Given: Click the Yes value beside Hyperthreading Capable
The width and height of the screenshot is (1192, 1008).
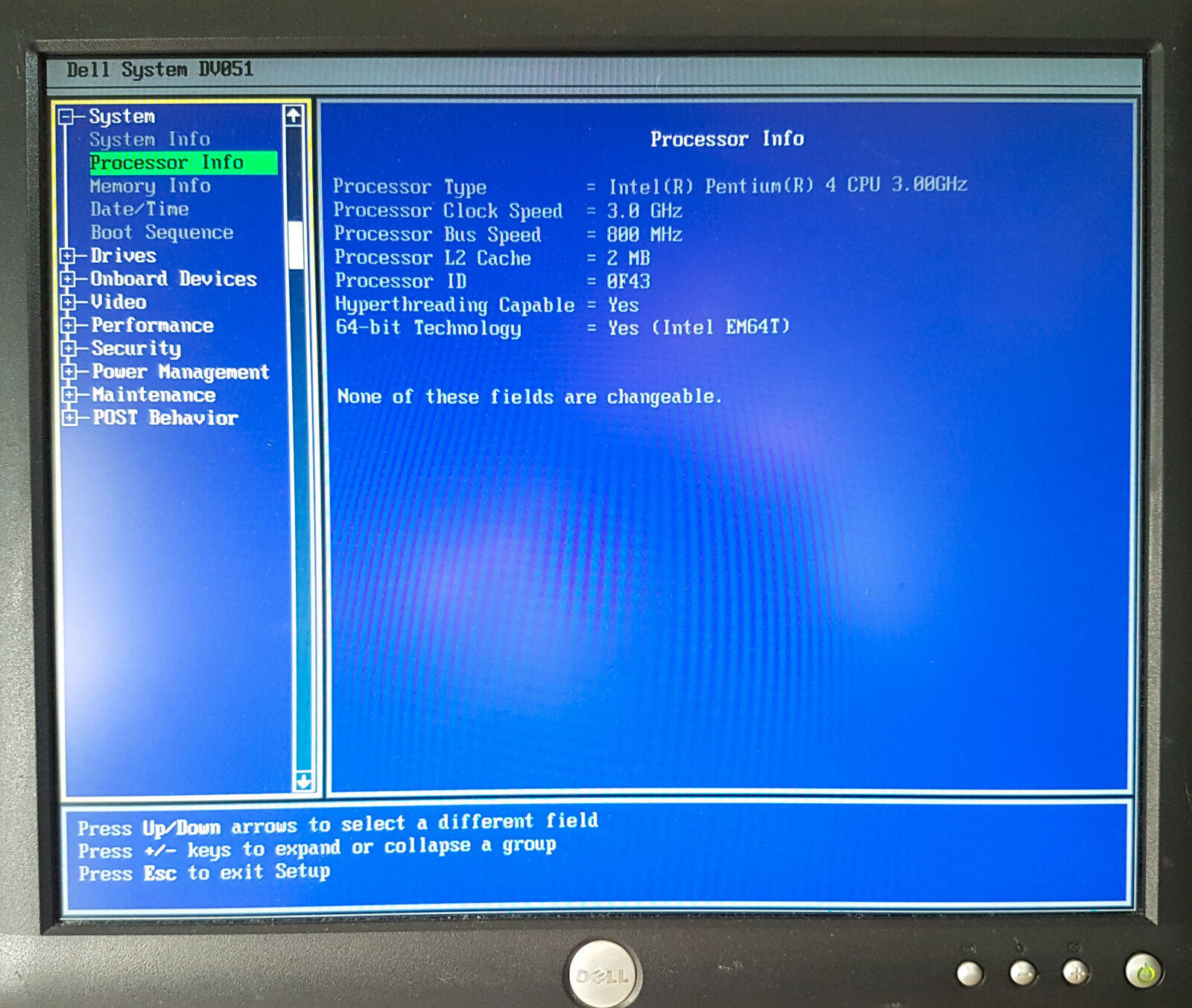Looking at the screenshot, I should tap(624, 305).
